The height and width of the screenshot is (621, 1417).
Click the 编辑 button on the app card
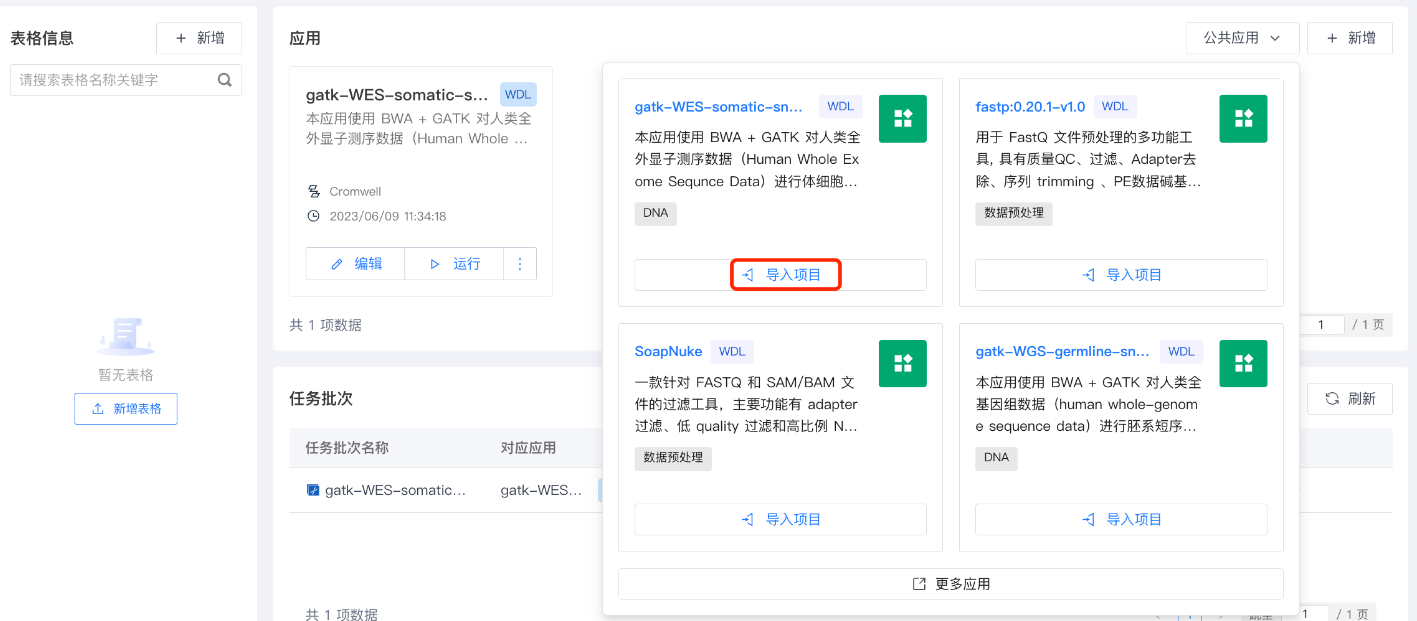coord(356,264)
